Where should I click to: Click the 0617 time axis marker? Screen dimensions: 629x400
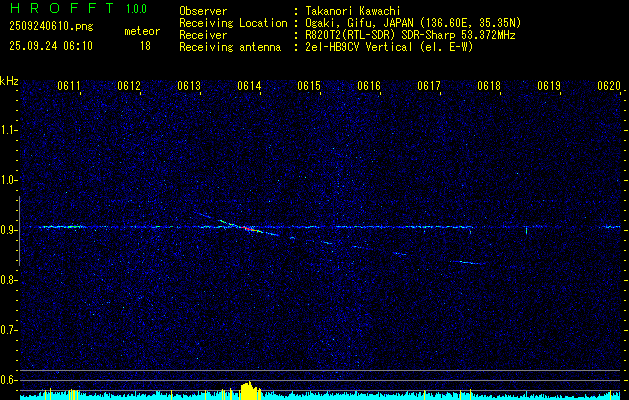(x=429, y=86)
